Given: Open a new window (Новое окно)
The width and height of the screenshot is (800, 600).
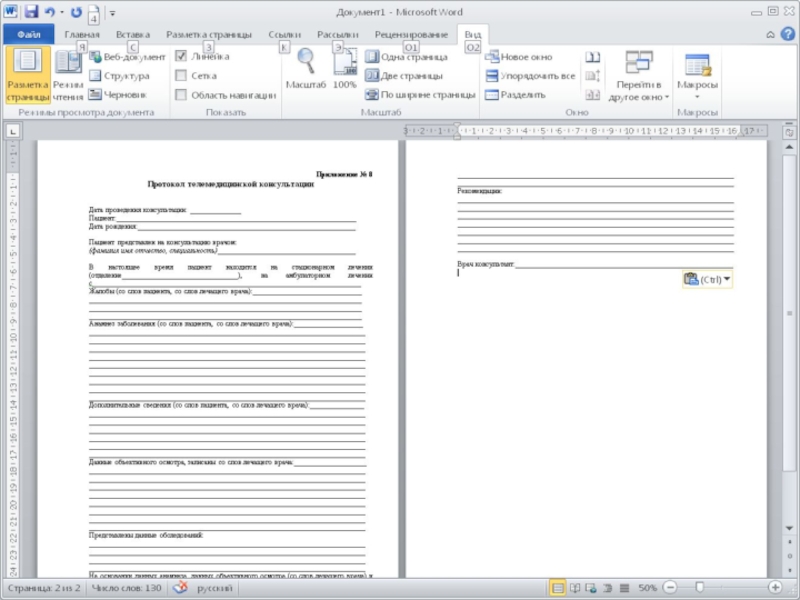Looking at the screenshot, I should click(x=519, y=57).
